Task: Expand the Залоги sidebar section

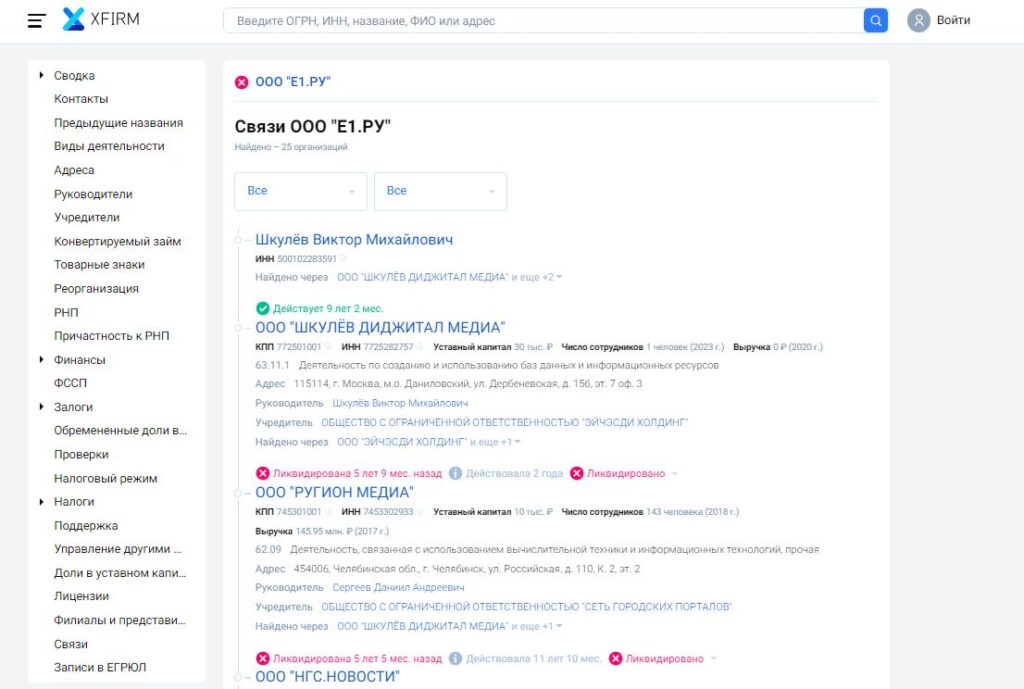Action: pyautogui.click(x=41, y=407)
